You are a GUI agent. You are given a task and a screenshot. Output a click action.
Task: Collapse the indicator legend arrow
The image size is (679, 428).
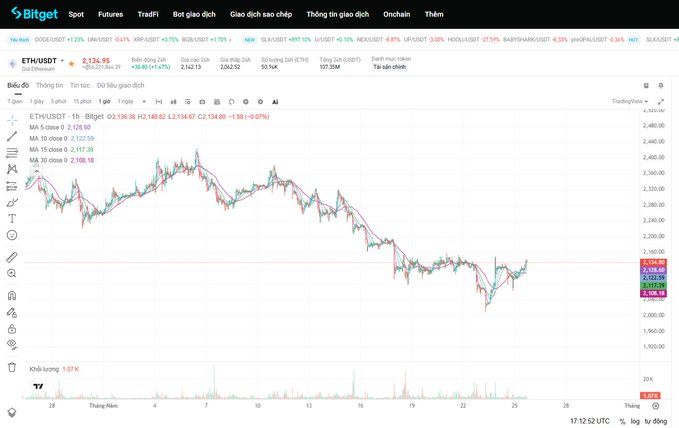point(36,171)
